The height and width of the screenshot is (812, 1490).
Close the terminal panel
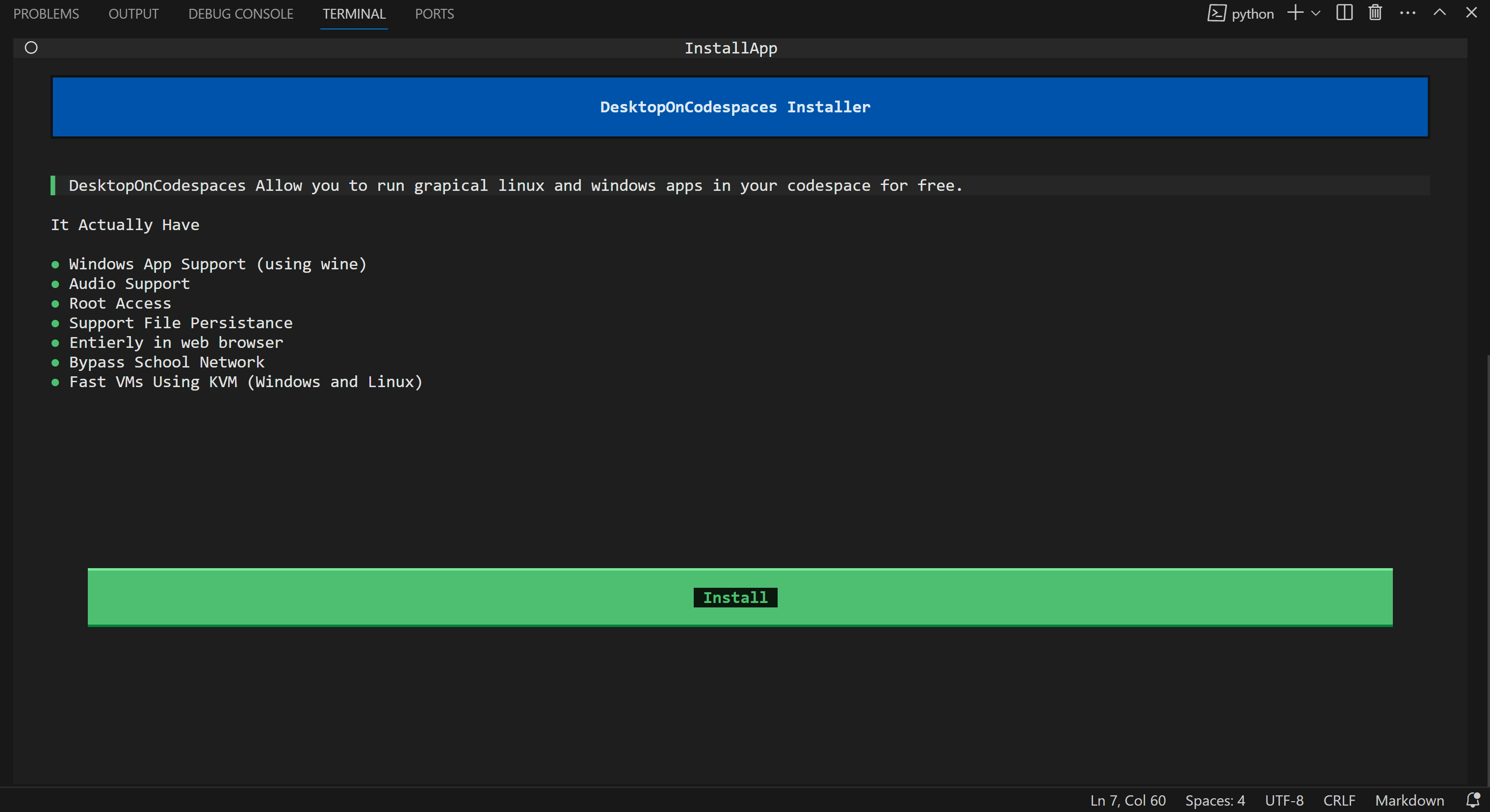point(1471,13)
